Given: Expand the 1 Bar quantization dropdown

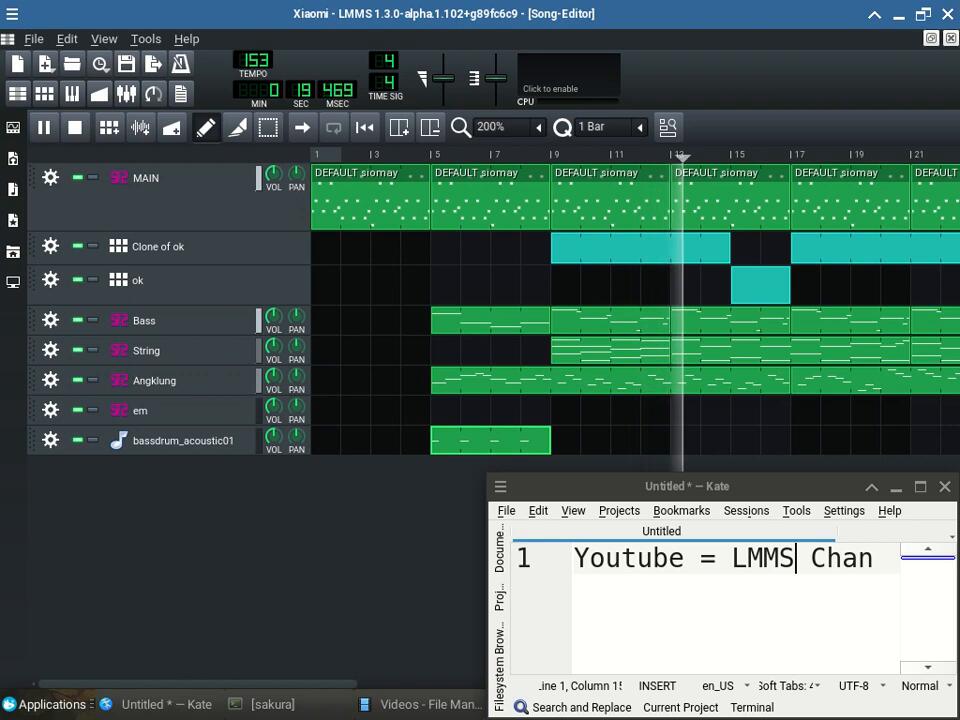Looking at the screenshot, I should tap(640, 128).
